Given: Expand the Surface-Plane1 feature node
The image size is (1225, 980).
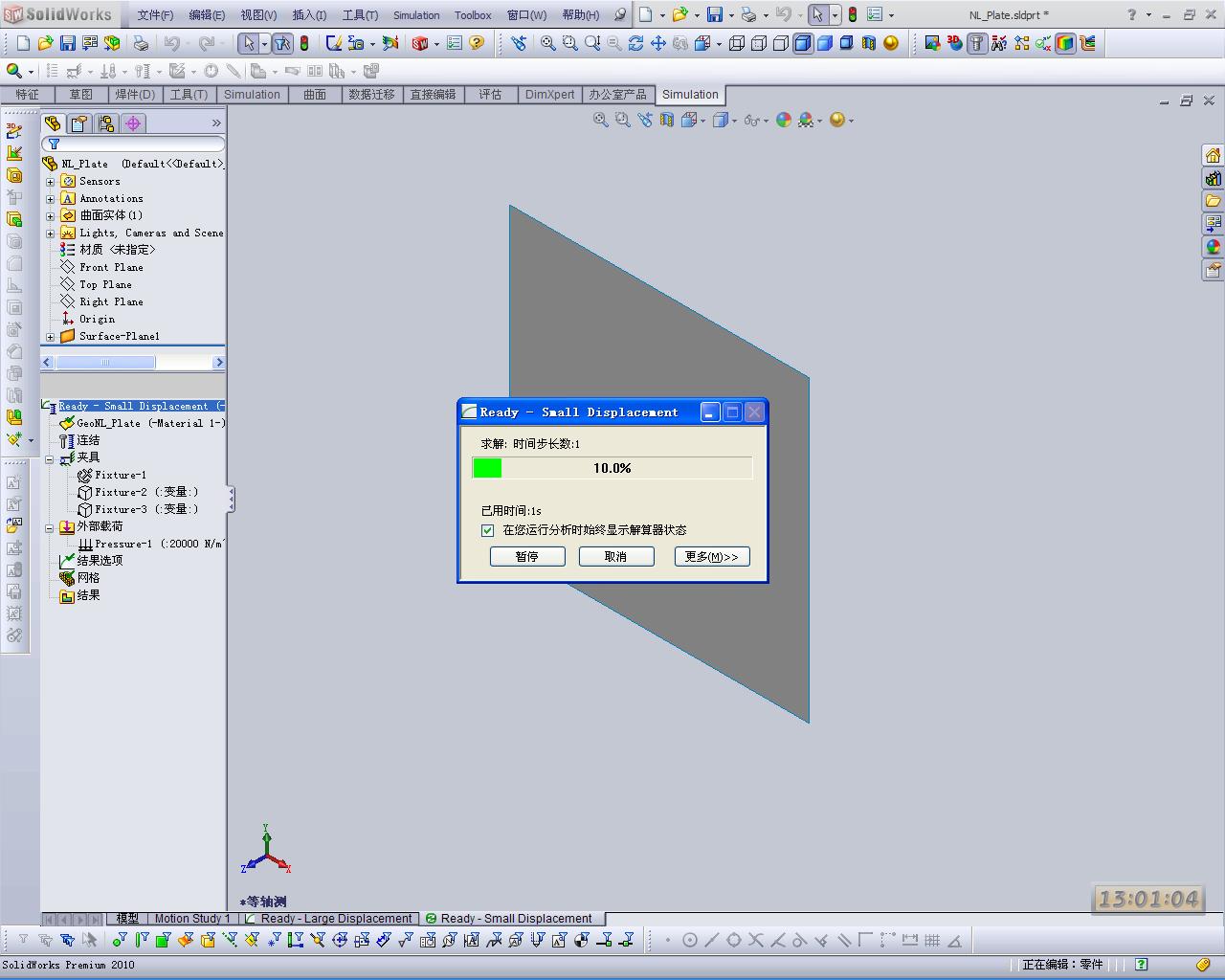Looking at the screenshot, I should click(x=50, y=337).
